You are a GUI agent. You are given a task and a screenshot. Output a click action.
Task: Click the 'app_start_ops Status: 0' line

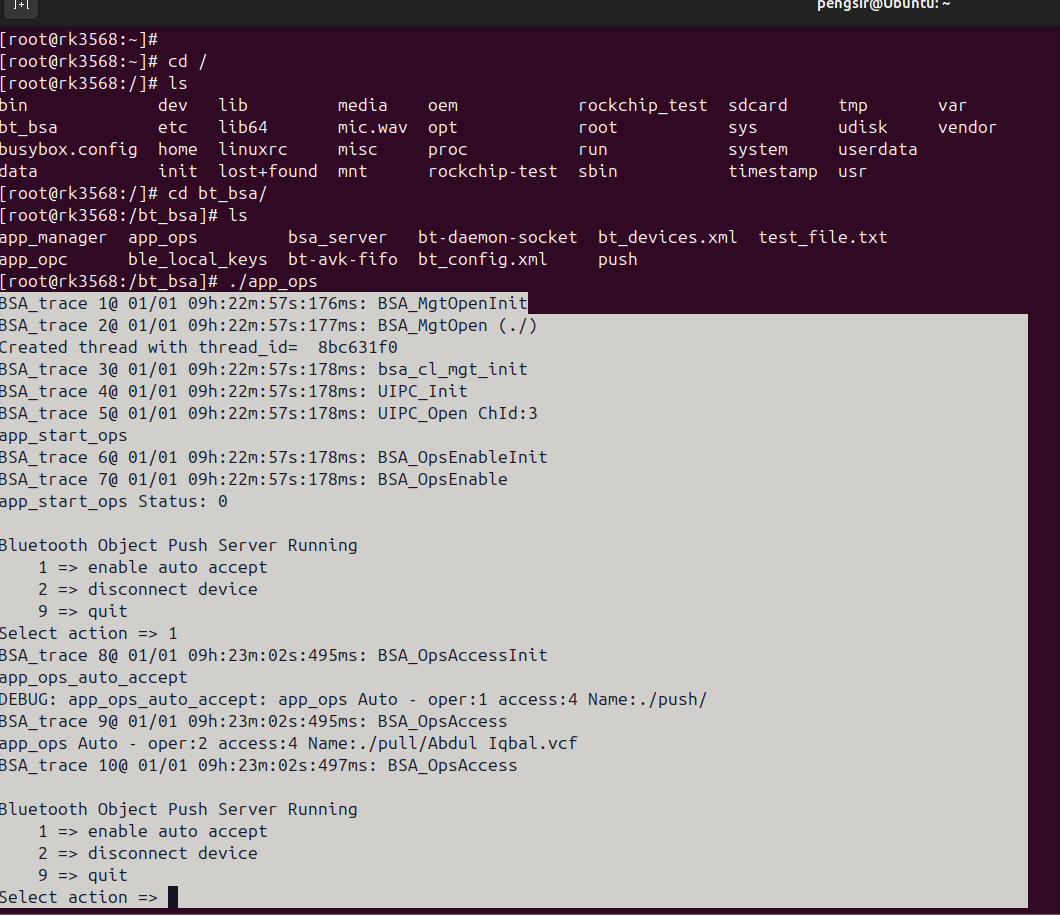tap(114, 501)
